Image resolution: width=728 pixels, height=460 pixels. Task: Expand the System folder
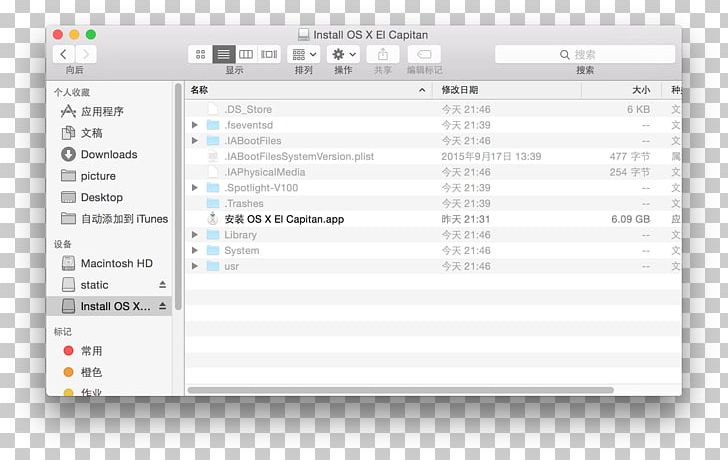point(195,250)
